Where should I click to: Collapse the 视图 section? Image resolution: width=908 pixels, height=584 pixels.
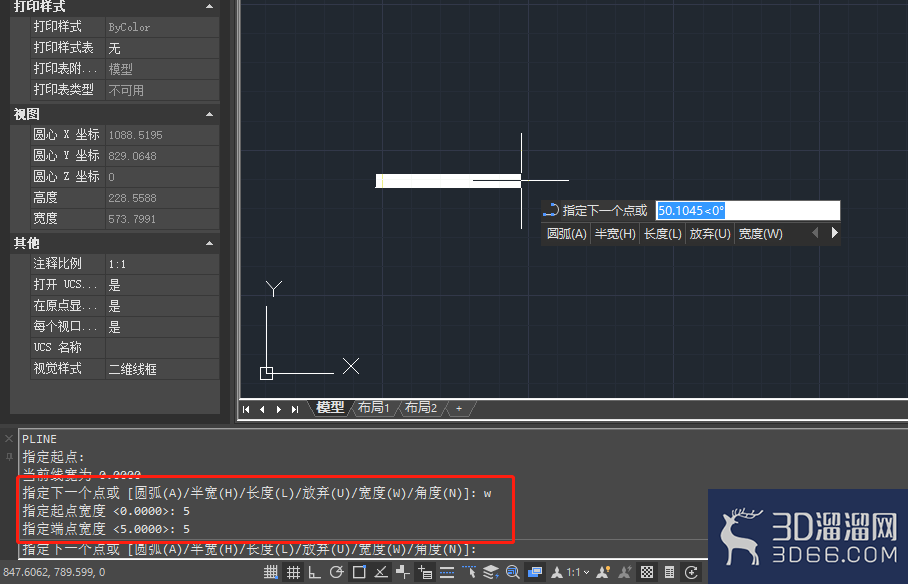click(x=210, y=115)
